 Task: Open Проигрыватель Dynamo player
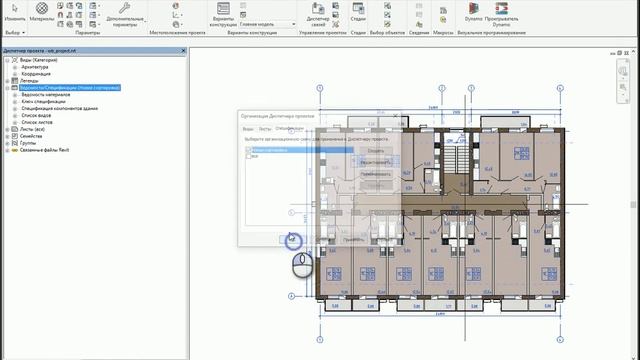(x=501, y=15)
